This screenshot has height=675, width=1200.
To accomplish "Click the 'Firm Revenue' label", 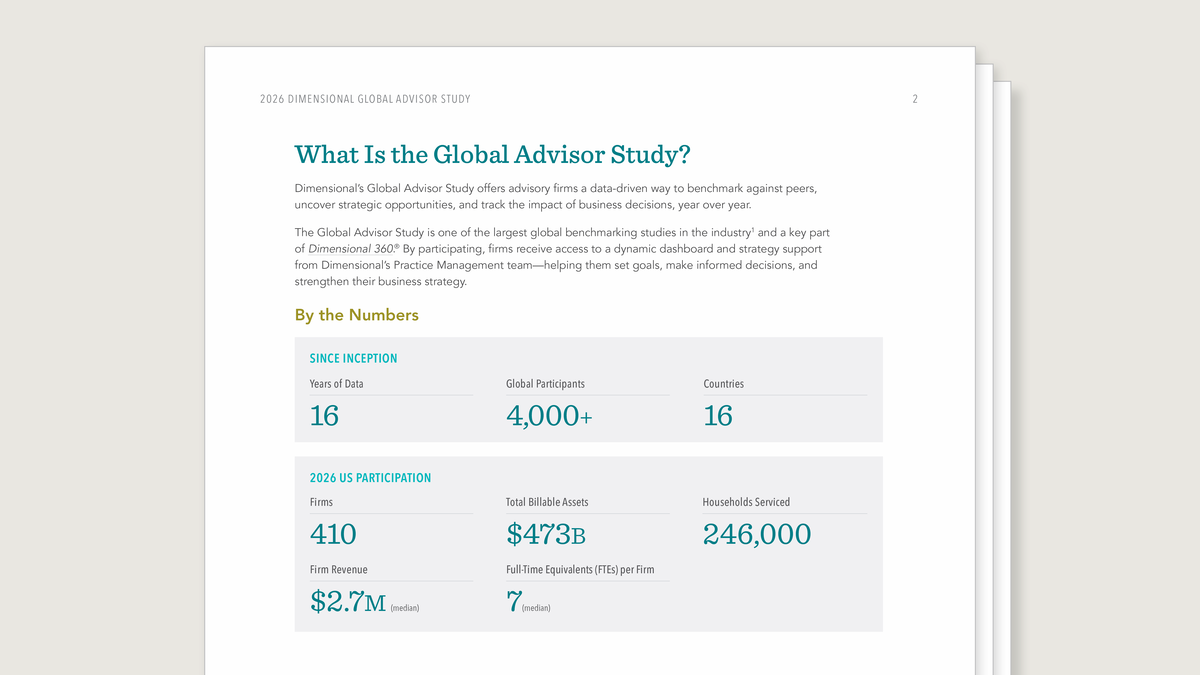I will click(x=339, y=570).
